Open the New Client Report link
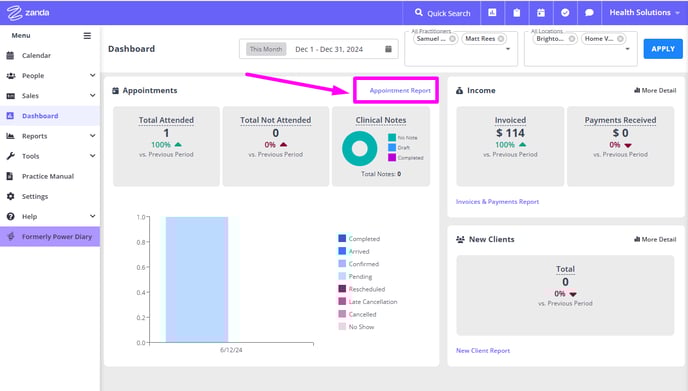 [483, 350]
